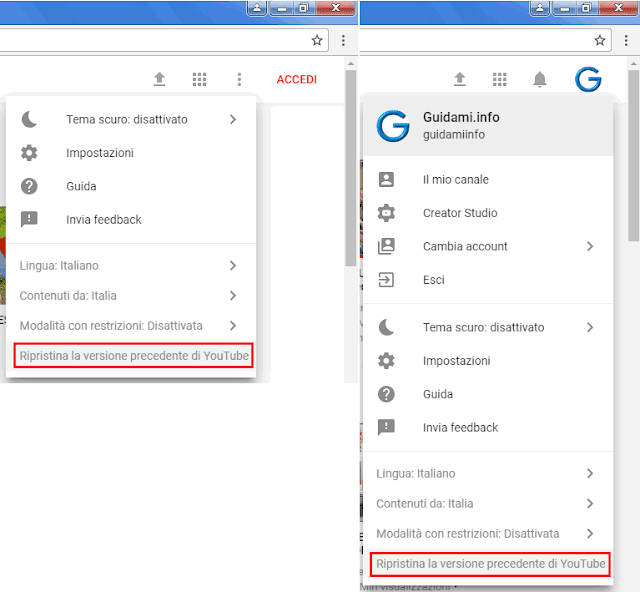
Task: Click Chrome profile button in left title bar
Action: [x=257, y=8]
